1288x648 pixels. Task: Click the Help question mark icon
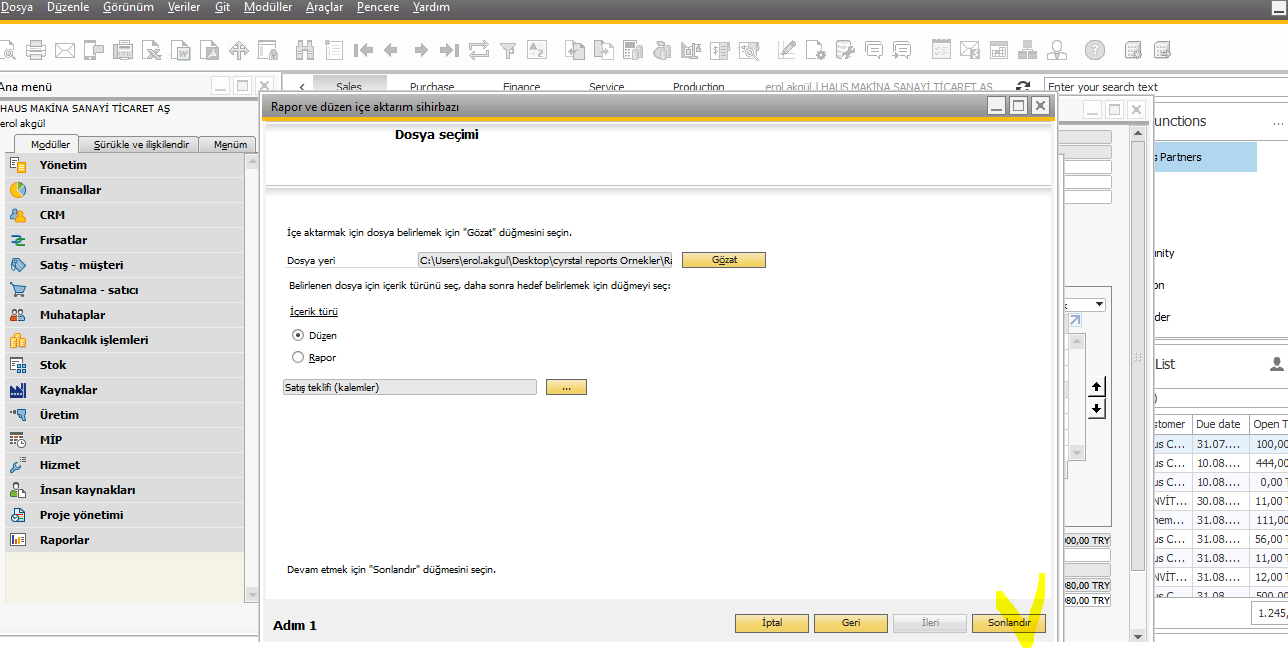pyautogui.click(x=1095, y=49)
